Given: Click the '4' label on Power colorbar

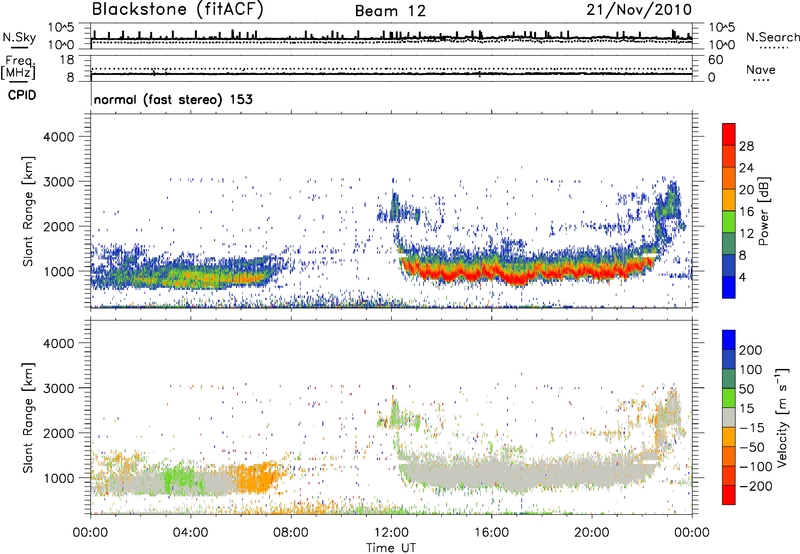Looking at the screenshot, I should point(742,278).
